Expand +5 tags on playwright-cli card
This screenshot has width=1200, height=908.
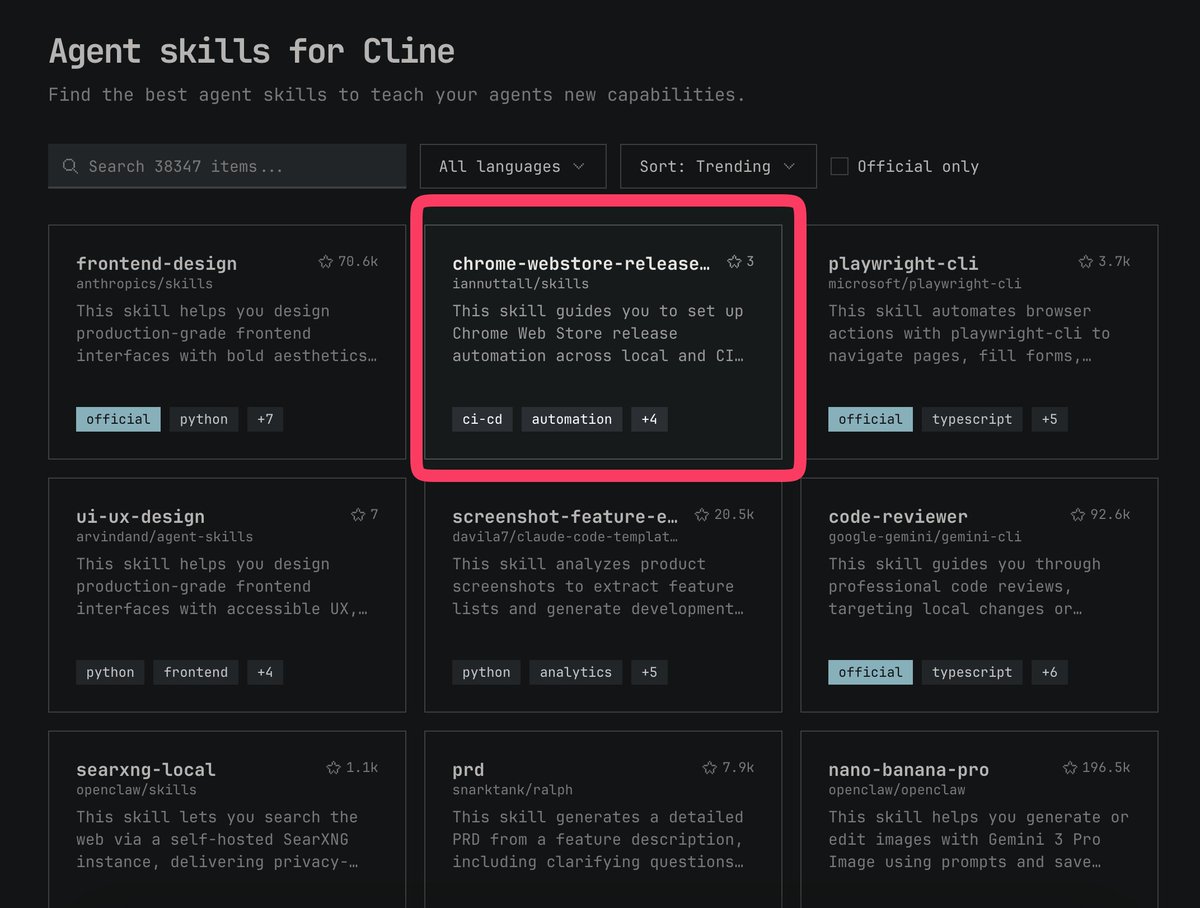click(1049, 419)
